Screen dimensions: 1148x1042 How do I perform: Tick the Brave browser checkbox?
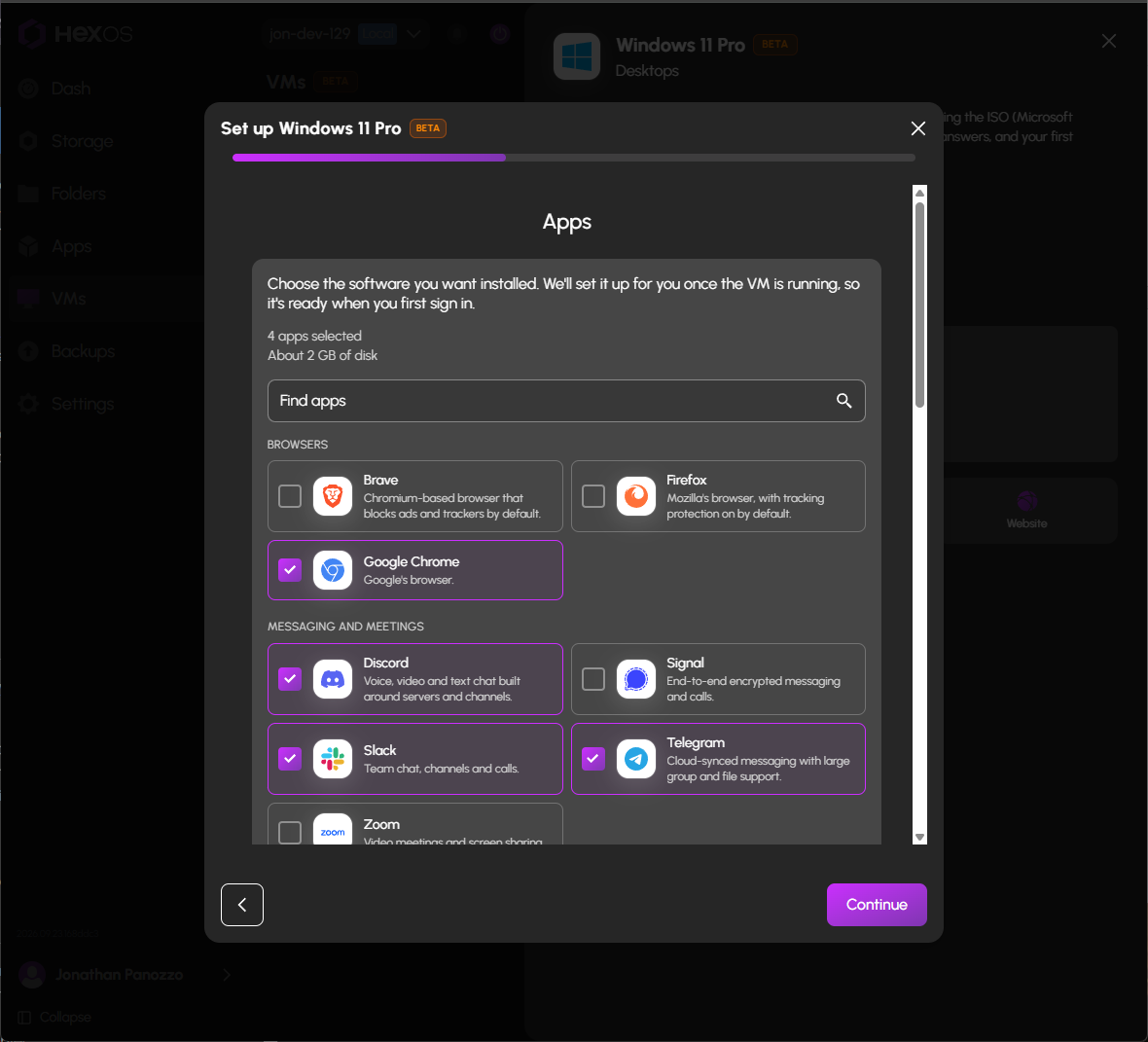(290, 496)
